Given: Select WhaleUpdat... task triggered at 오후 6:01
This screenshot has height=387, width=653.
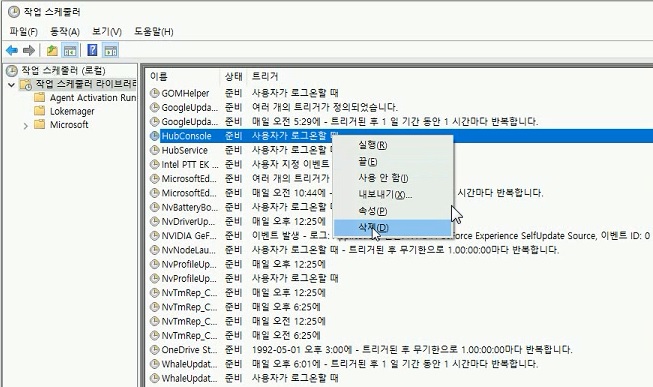Looking at the screenshot, I should 400,364.
